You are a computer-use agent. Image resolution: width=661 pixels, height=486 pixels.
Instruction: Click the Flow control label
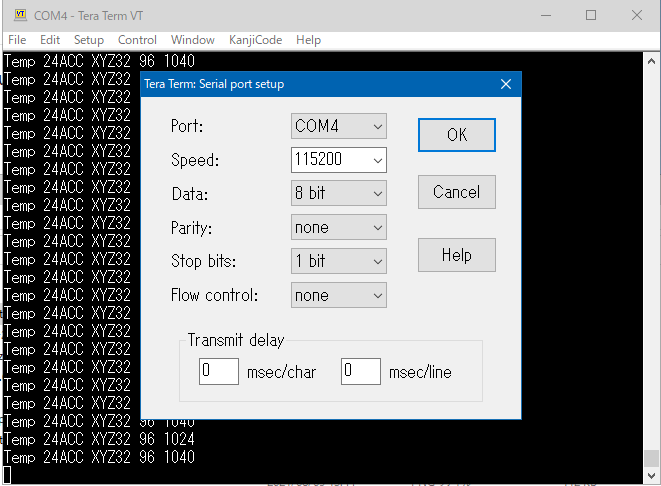click(x=214, y=295)
